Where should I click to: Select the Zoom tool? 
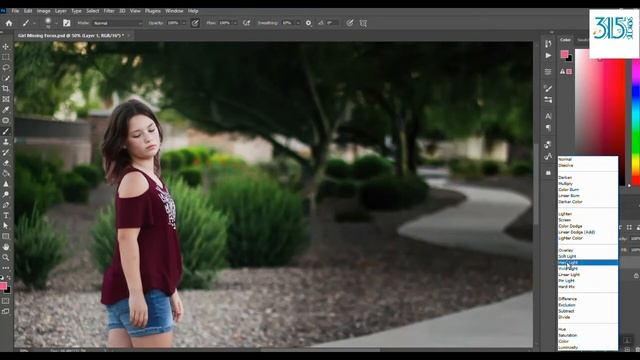point(6,258)
